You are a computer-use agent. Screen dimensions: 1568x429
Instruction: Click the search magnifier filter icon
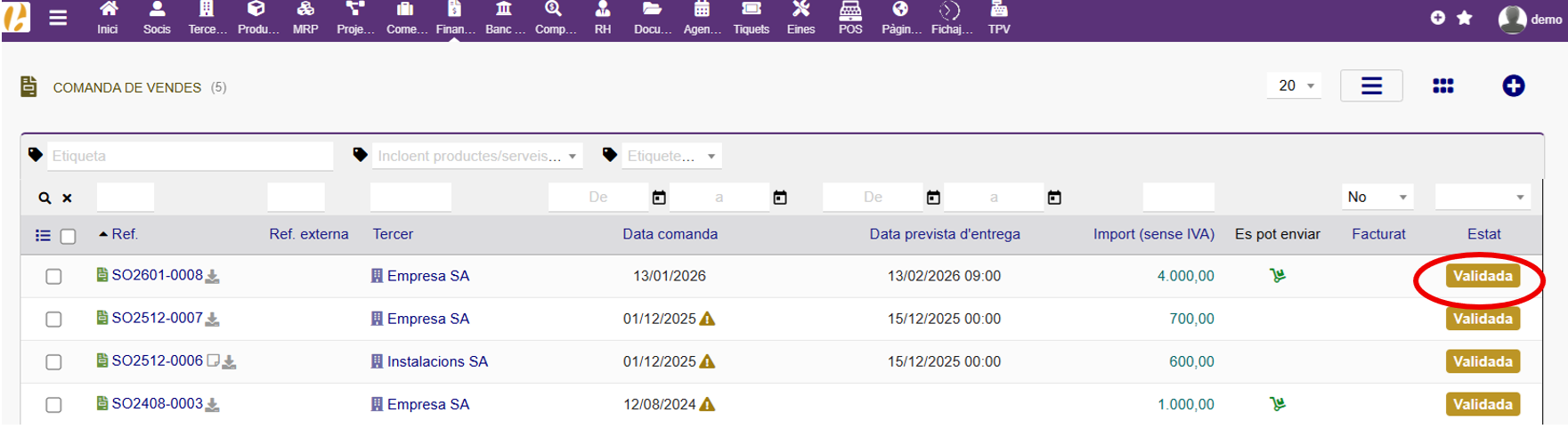45,198
